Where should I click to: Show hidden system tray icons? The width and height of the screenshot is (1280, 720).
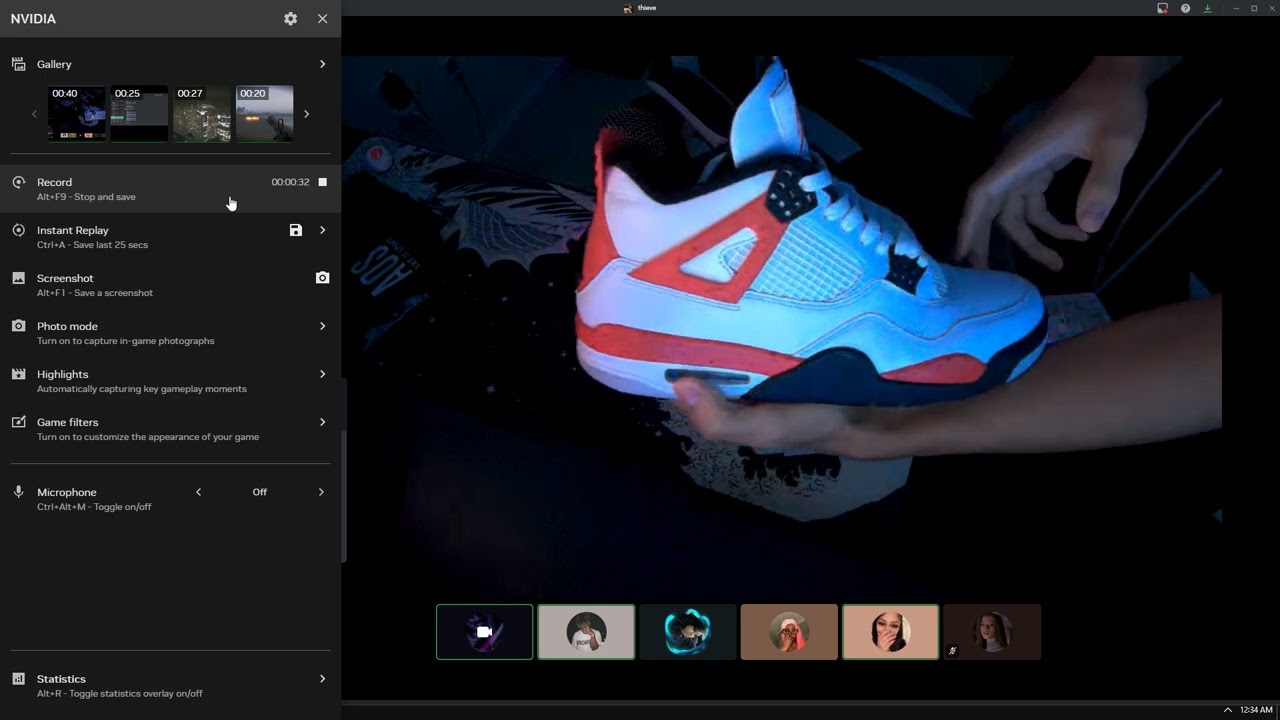point(1227,710)
